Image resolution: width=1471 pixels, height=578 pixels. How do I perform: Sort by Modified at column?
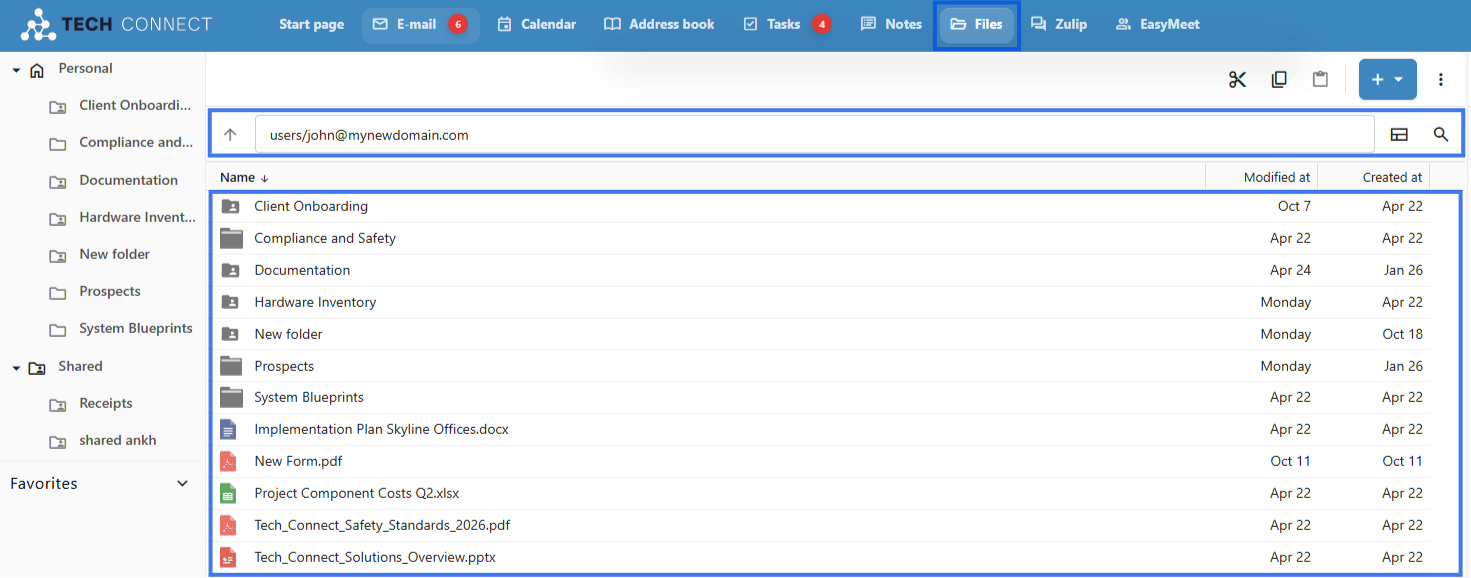pos(1277,177)
